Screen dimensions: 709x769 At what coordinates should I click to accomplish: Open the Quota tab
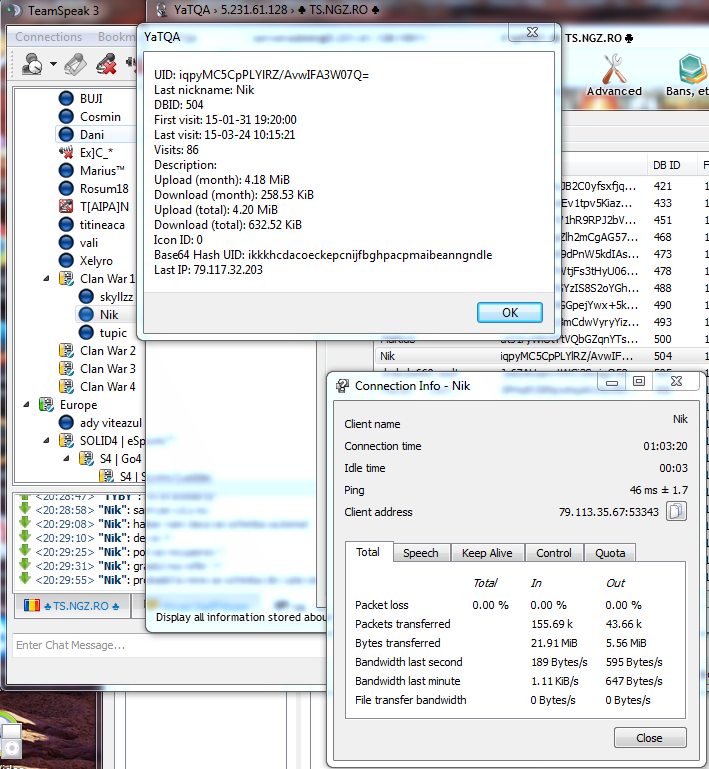point(610,553)
